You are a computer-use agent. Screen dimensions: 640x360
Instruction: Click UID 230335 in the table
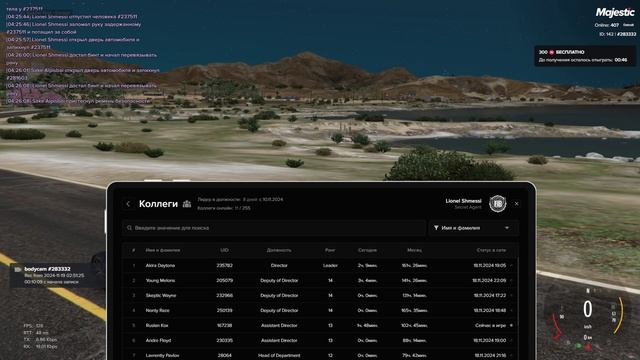(224, 340)
